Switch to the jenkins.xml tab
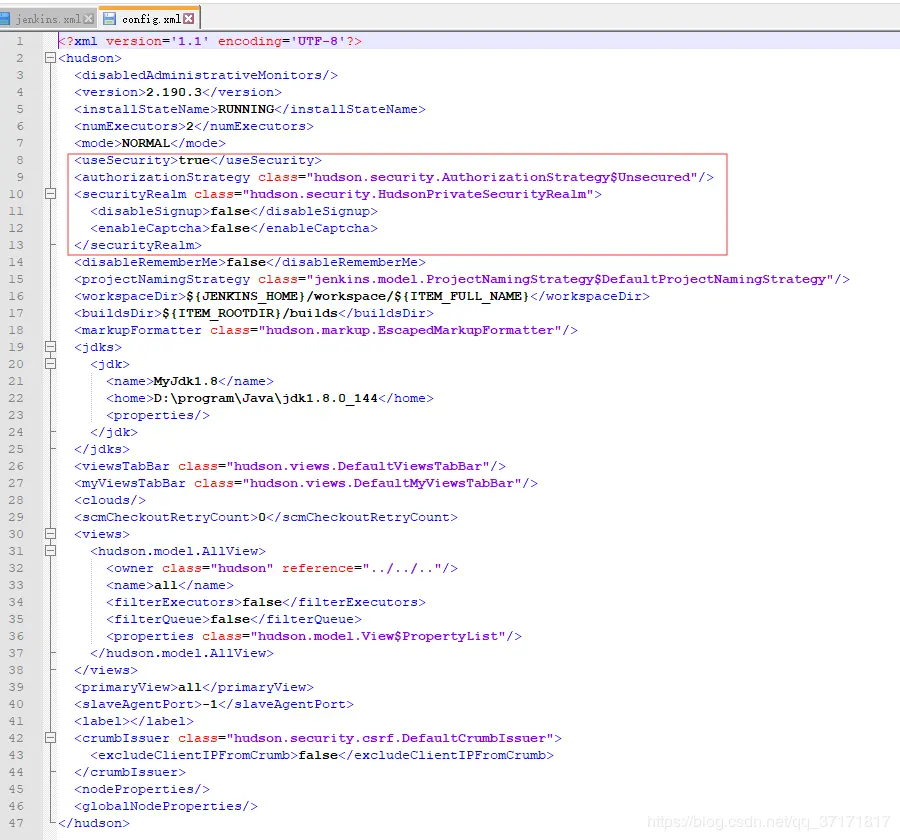The image size is (900, 840). pos(47,19)
